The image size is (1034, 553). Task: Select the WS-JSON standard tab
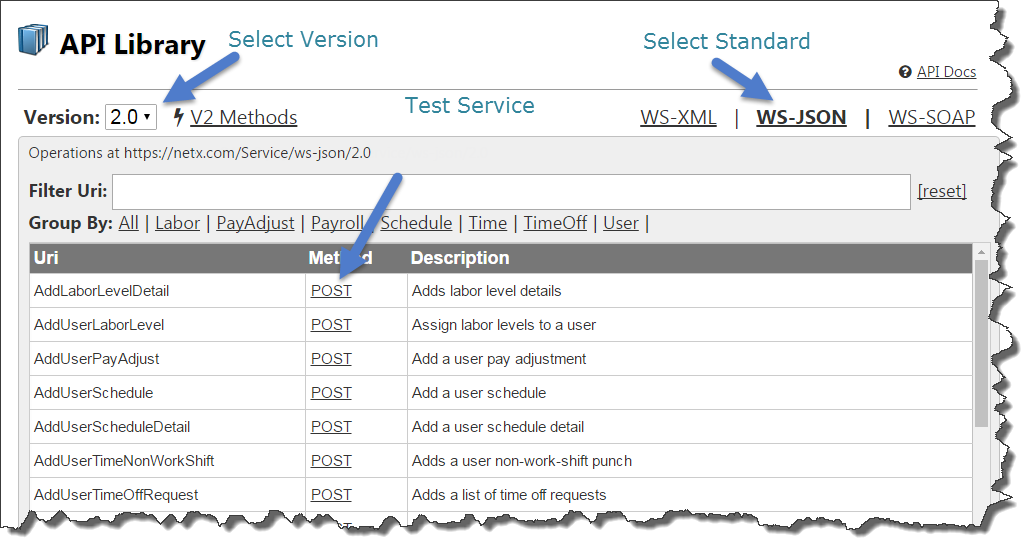click(801, 117)
